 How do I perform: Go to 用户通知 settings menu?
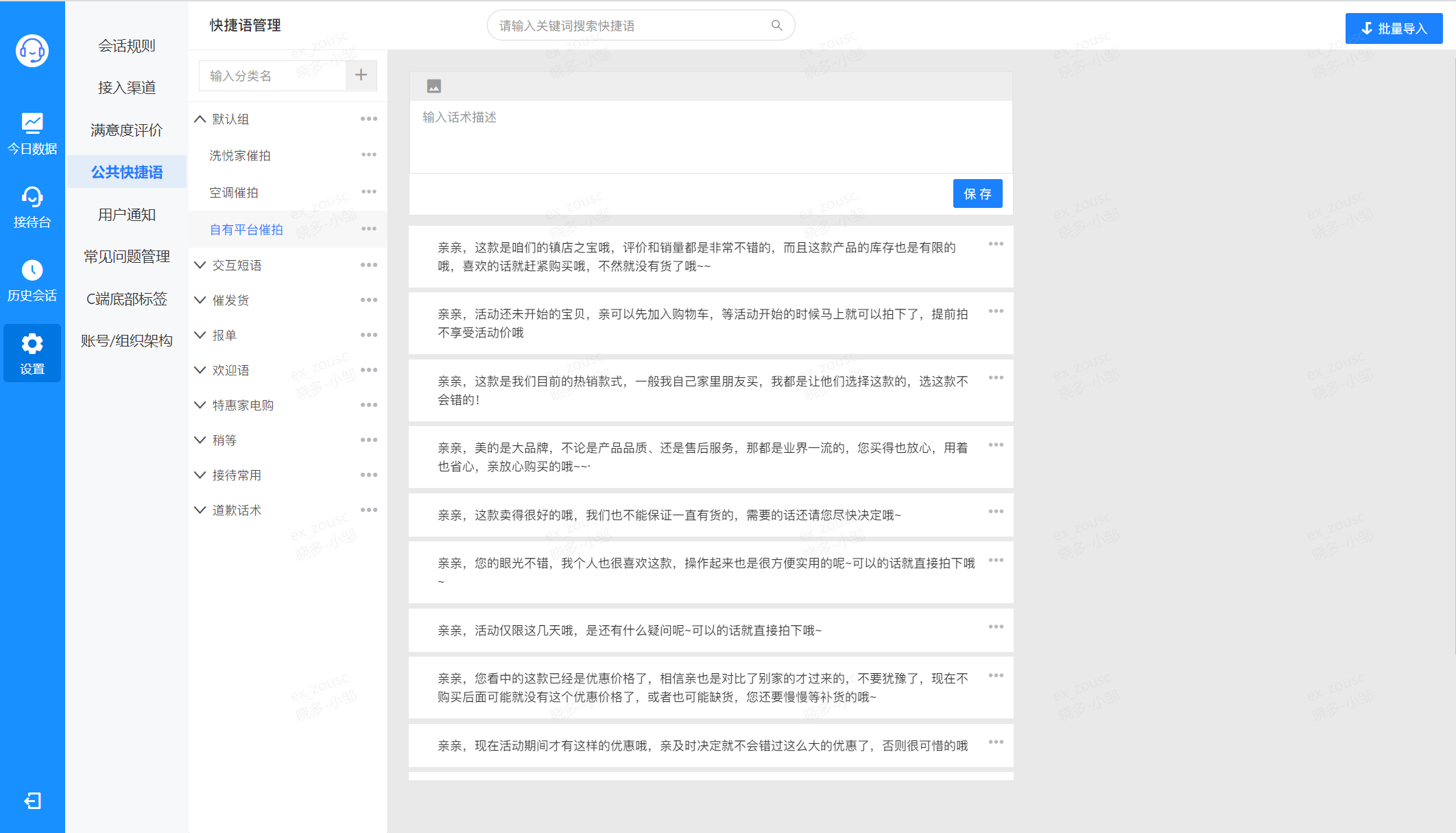(x=127, y=215)
